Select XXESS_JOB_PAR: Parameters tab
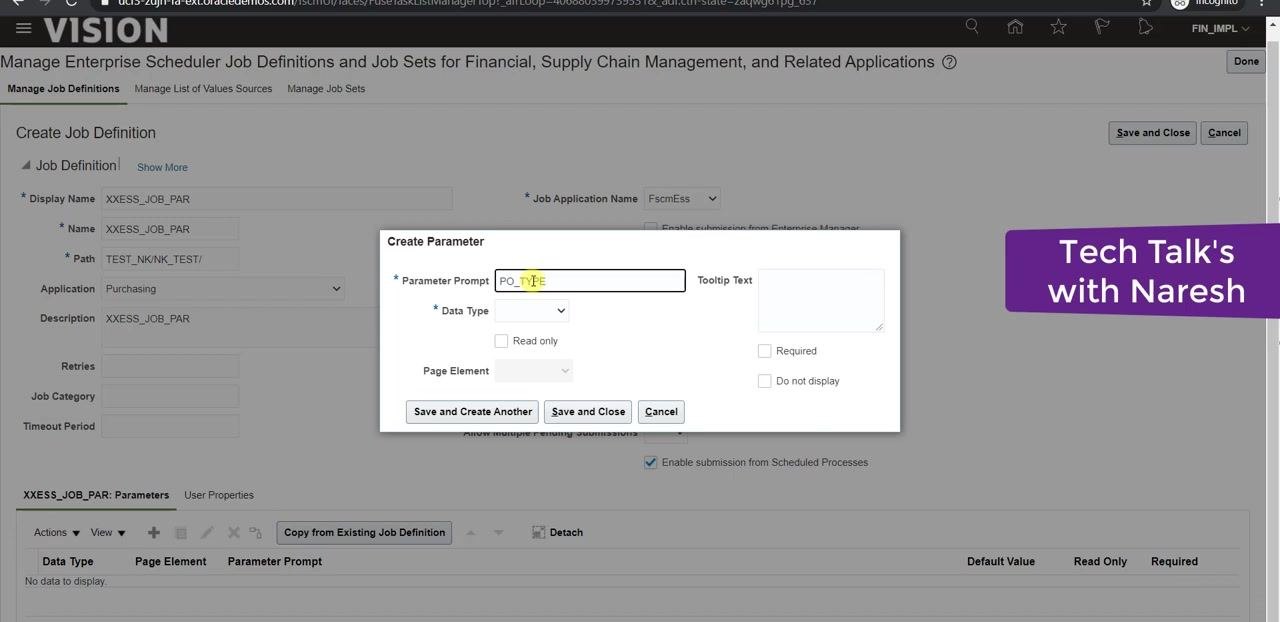This screenshot has width=1280, height=622. (x=96, y=495)
